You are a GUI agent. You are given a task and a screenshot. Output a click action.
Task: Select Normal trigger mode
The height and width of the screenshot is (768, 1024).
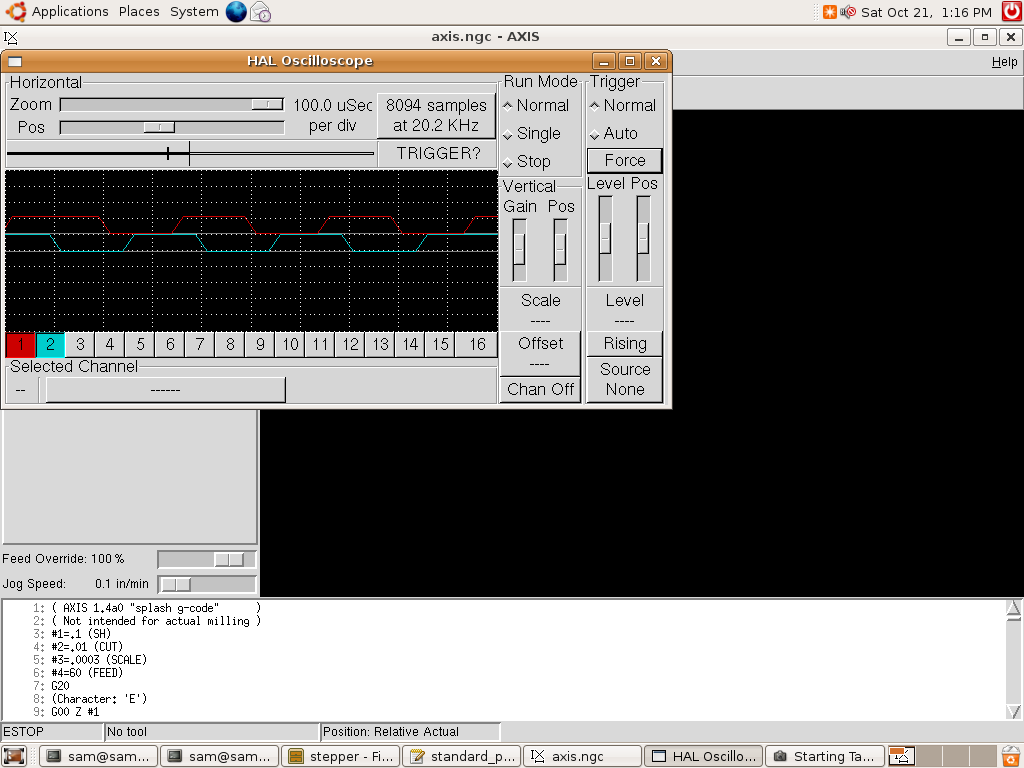pos(622,105)
